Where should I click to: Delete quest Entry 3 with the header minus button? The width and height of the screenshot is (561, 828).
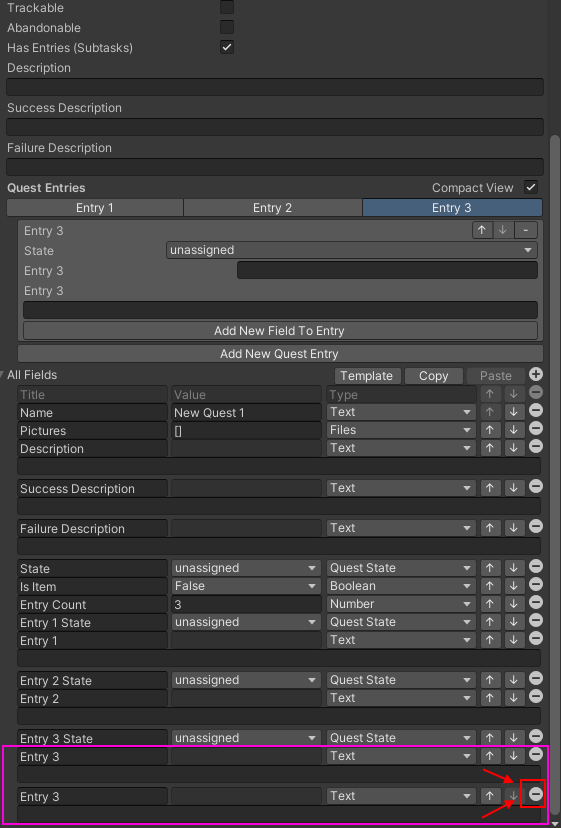tap(526, 230)
